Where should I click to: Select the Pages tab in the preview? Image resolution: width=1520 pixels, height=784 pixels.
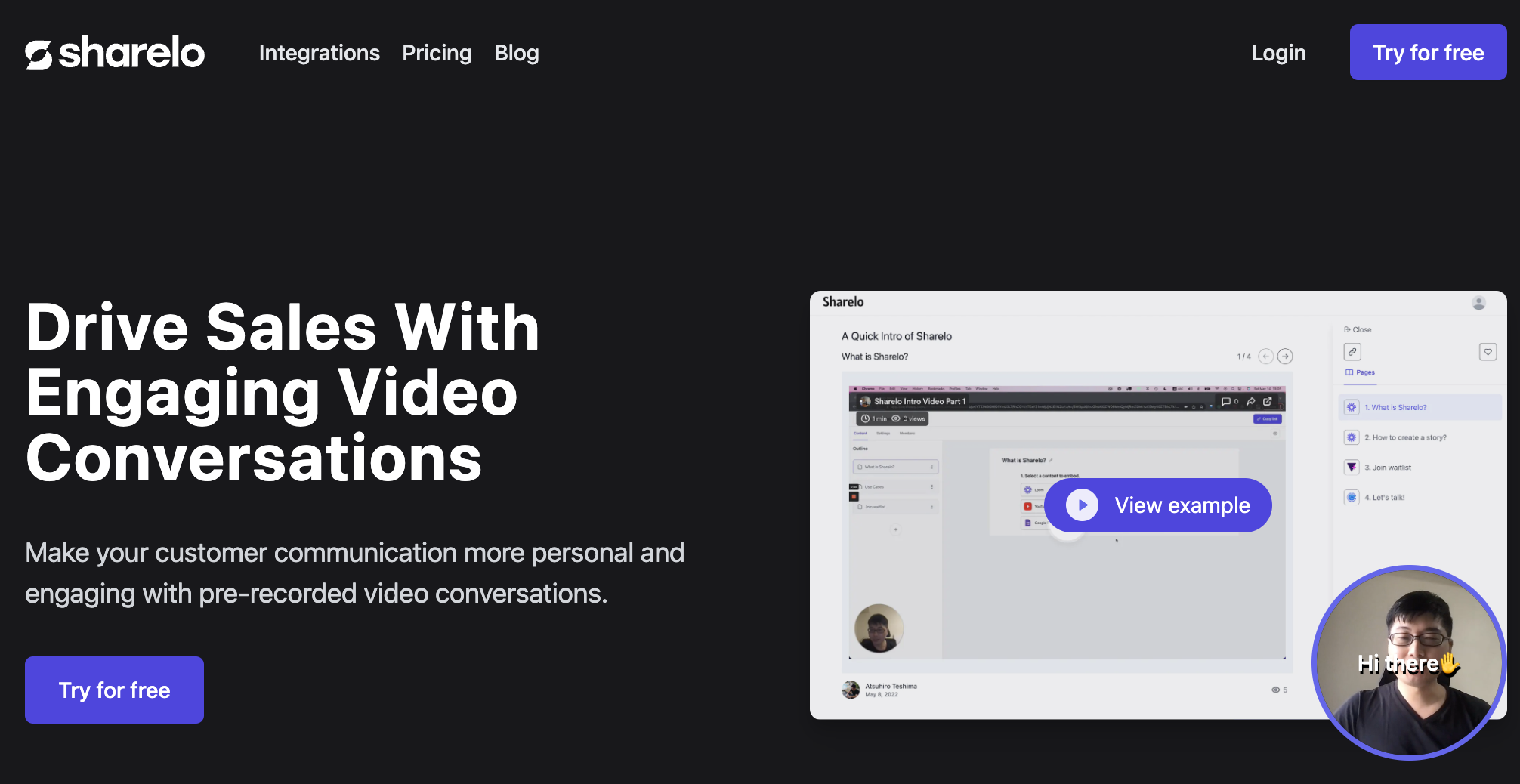point(1360,372)
